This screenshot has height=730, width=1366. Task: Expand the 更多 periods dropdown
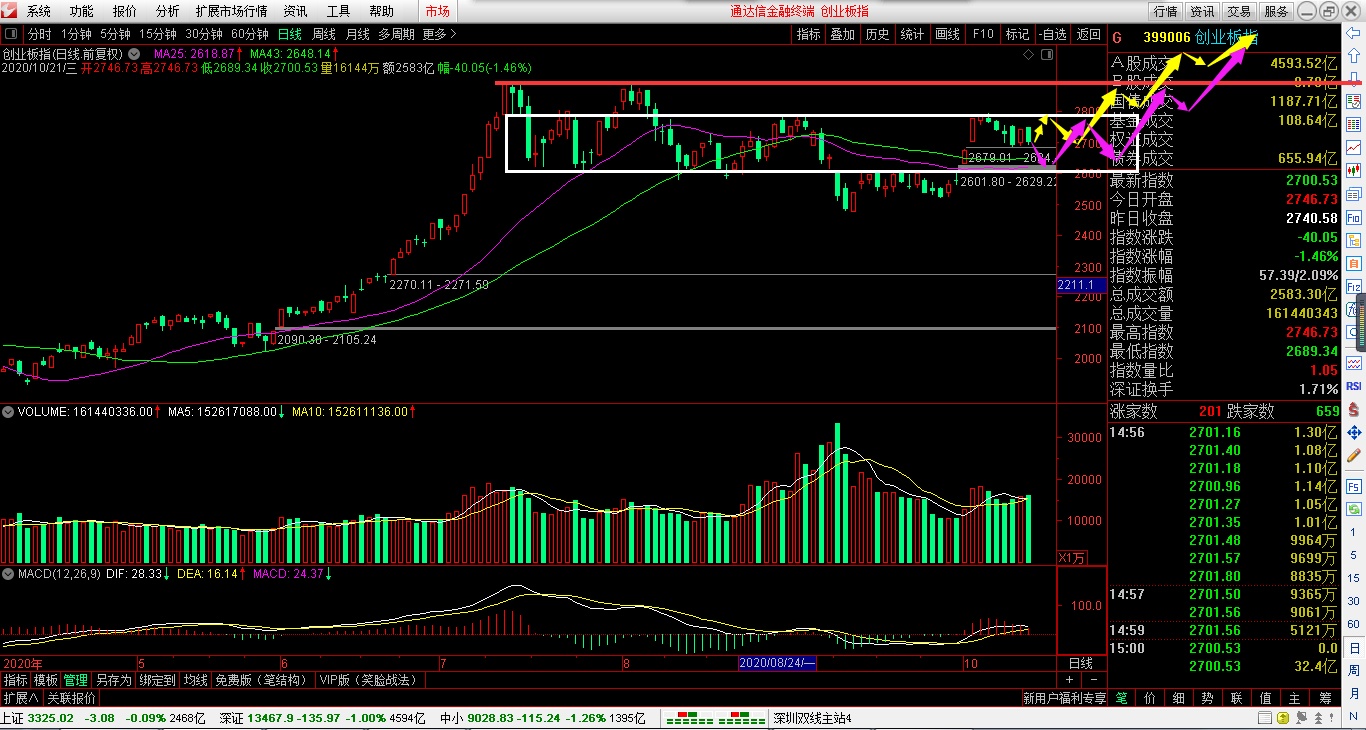click(439, 34)
